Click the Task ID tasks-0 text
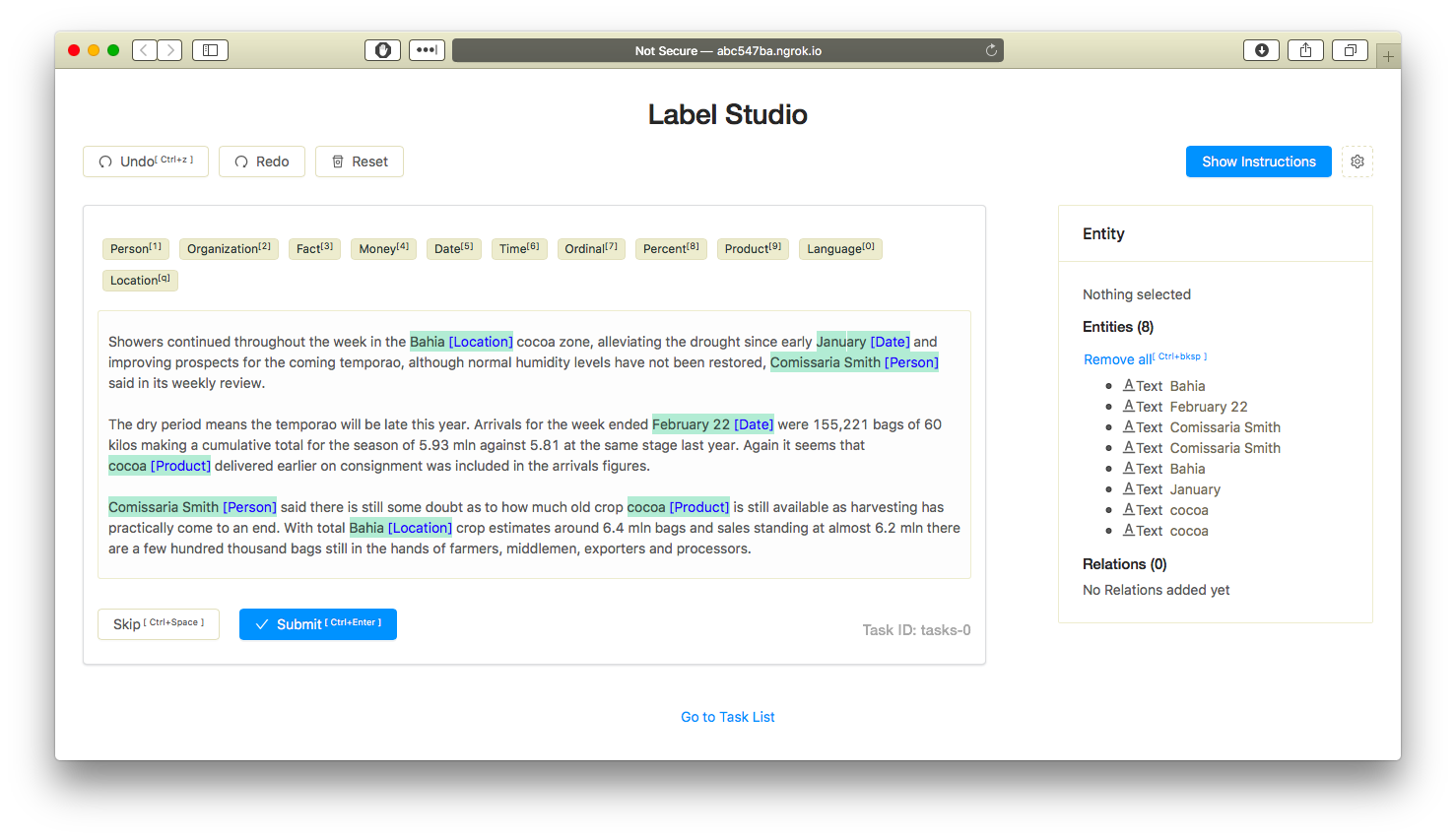 (x=916, y=630)
